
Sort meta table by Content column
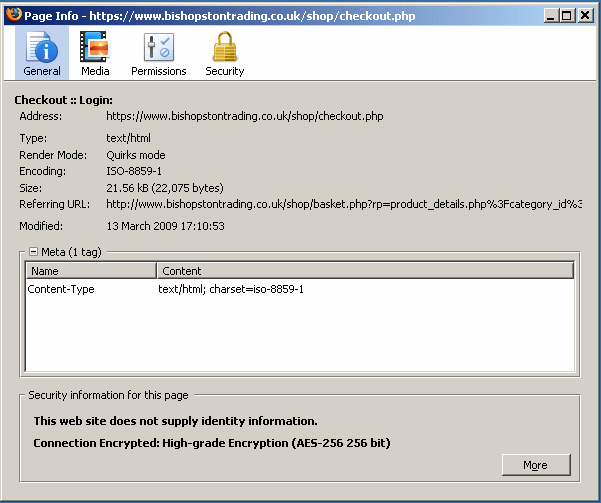pos(365,271)
